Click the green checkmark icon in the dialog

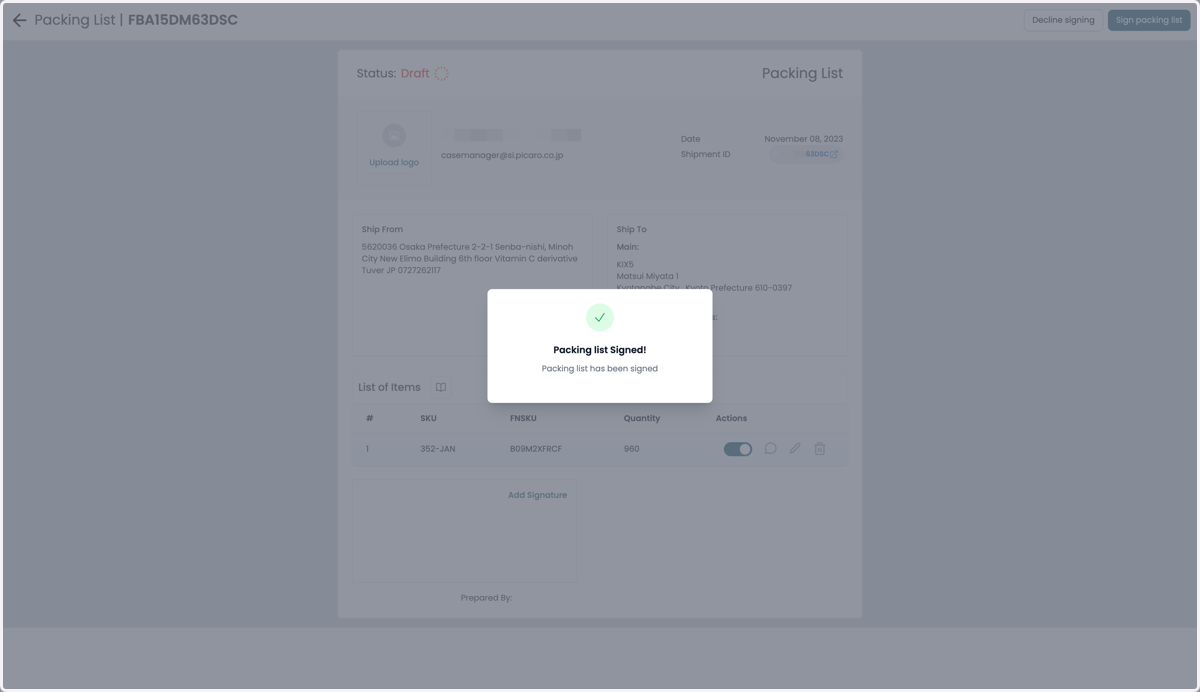tap(600, 317)
